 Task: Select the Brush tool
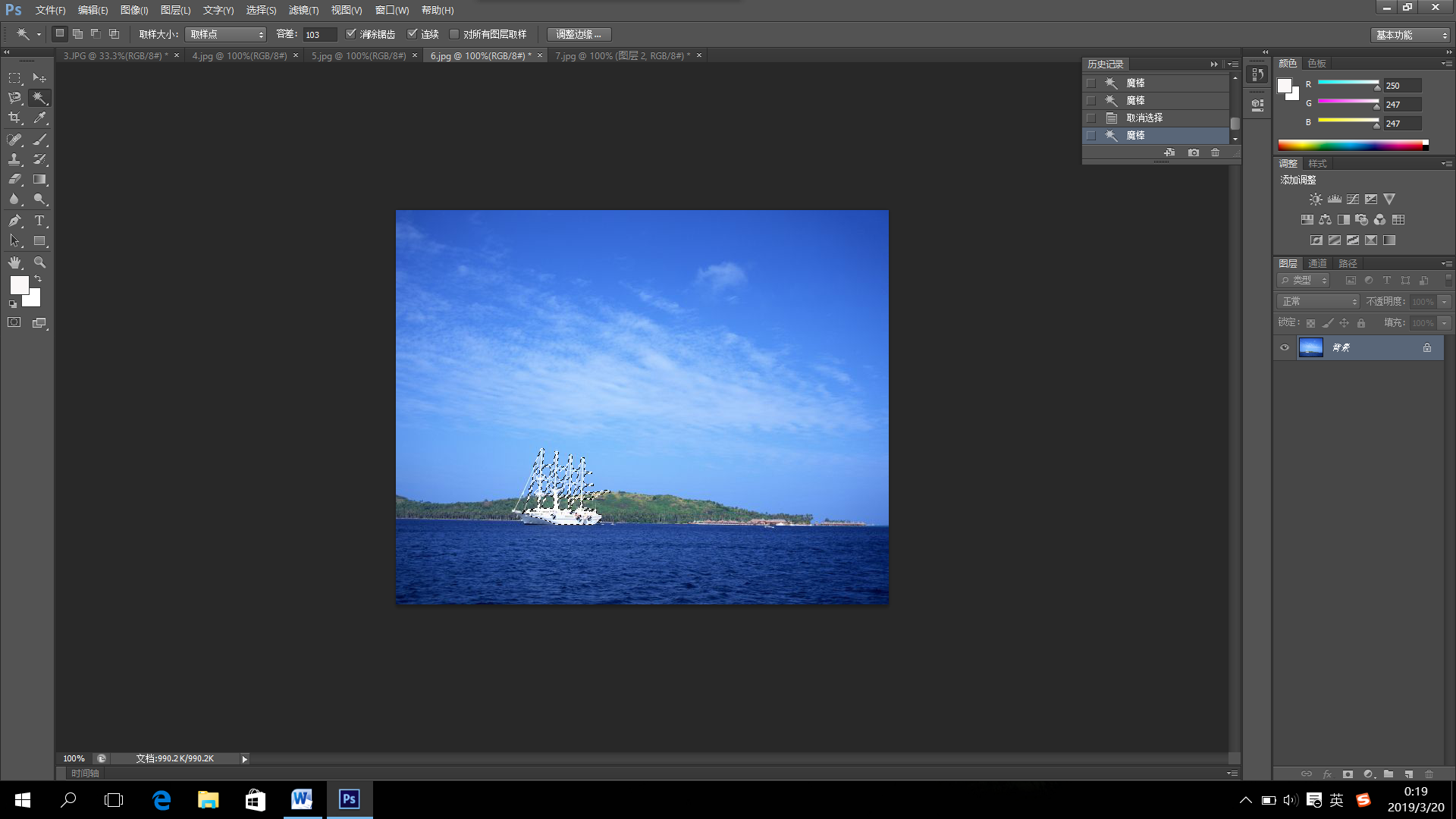pyautogui.click(x=39, y=140)
